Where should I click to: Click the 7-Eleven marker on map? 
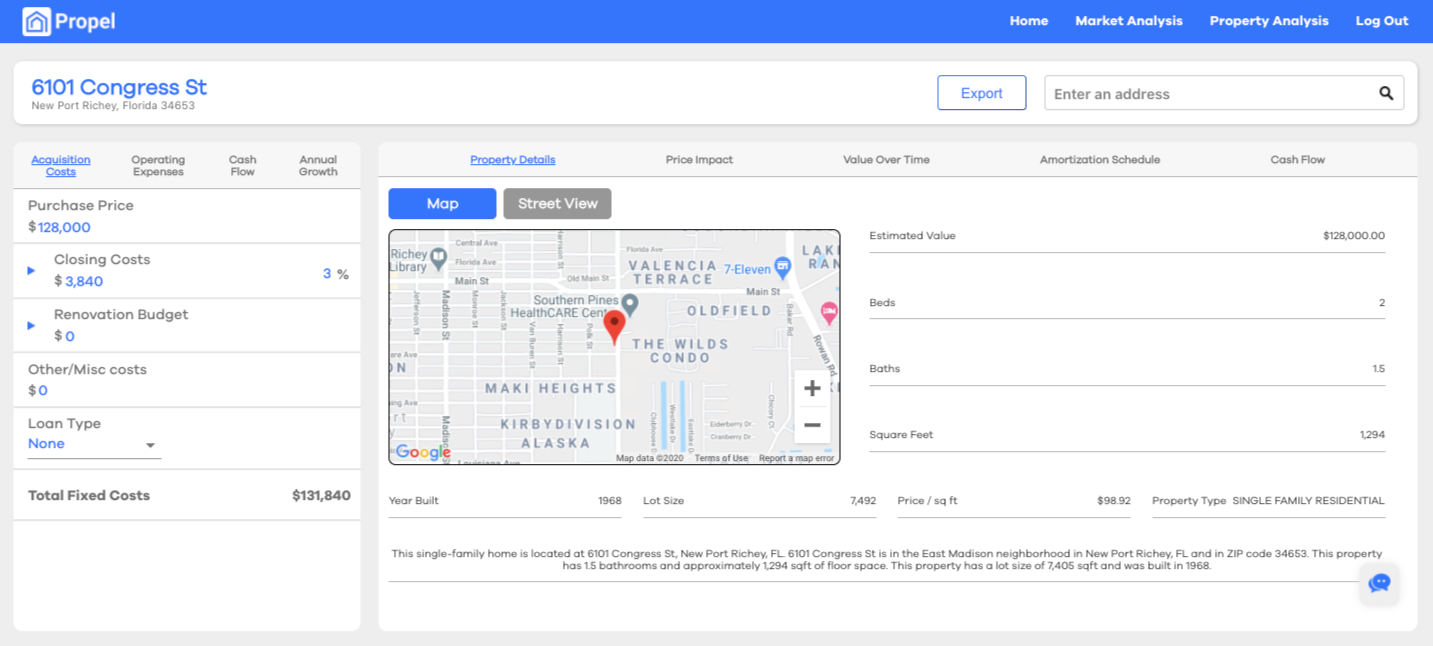click(x=783, y=267)
